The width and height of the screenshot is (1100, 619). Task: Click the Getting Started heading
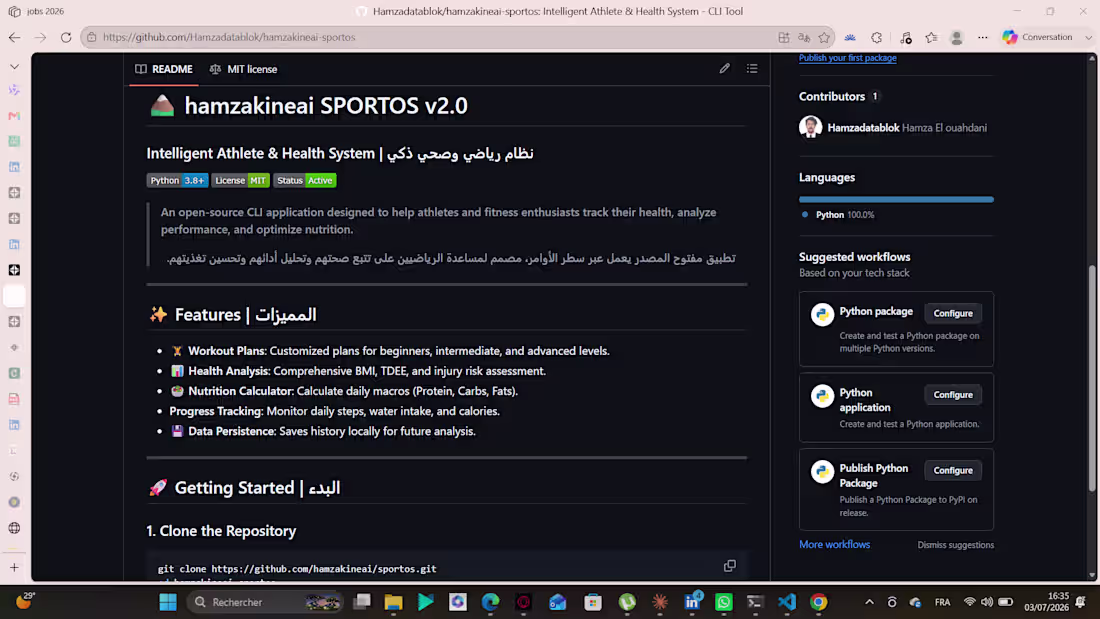pyautogui.click(x=245, y=488)
